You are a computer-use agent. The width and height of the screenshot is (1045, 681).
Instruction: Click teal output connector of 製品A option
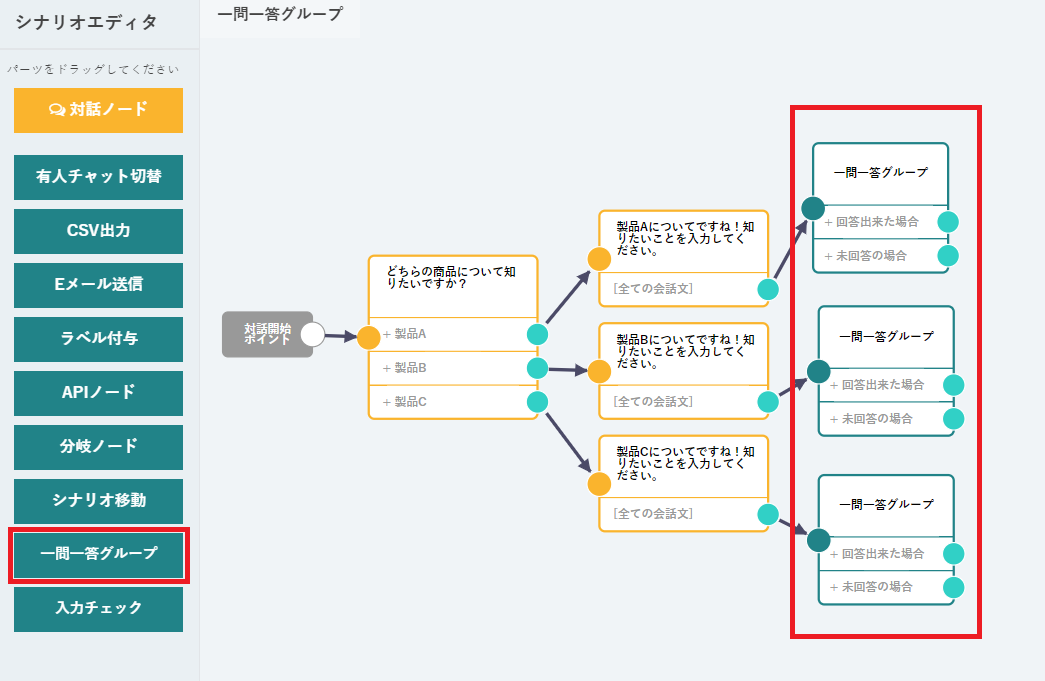click(537, 335)
